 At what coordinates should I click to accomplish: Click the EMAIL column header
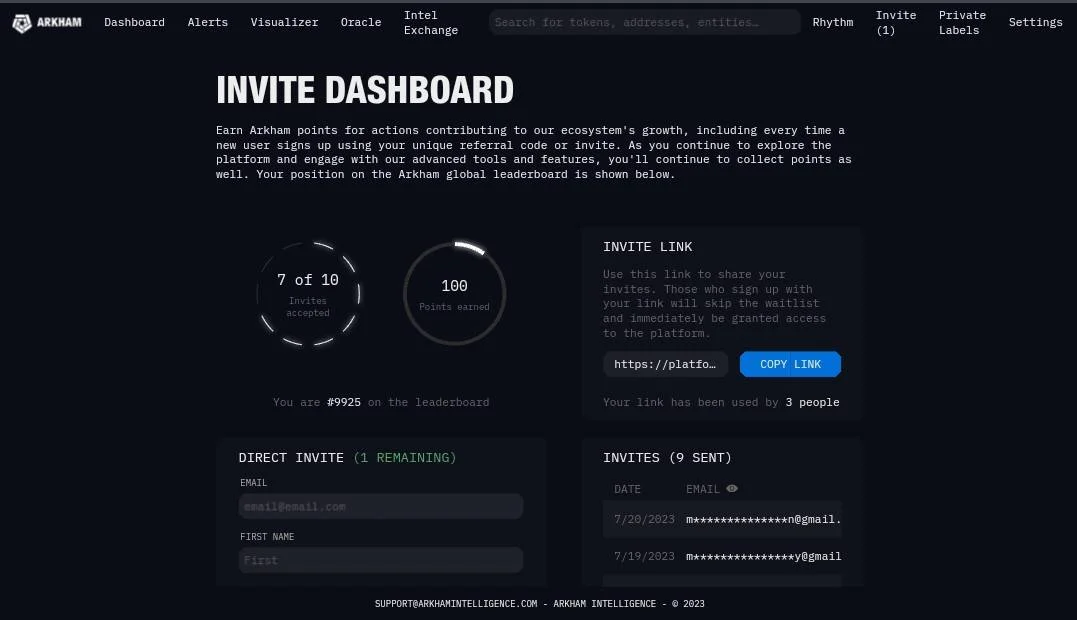tap(703, 489)
